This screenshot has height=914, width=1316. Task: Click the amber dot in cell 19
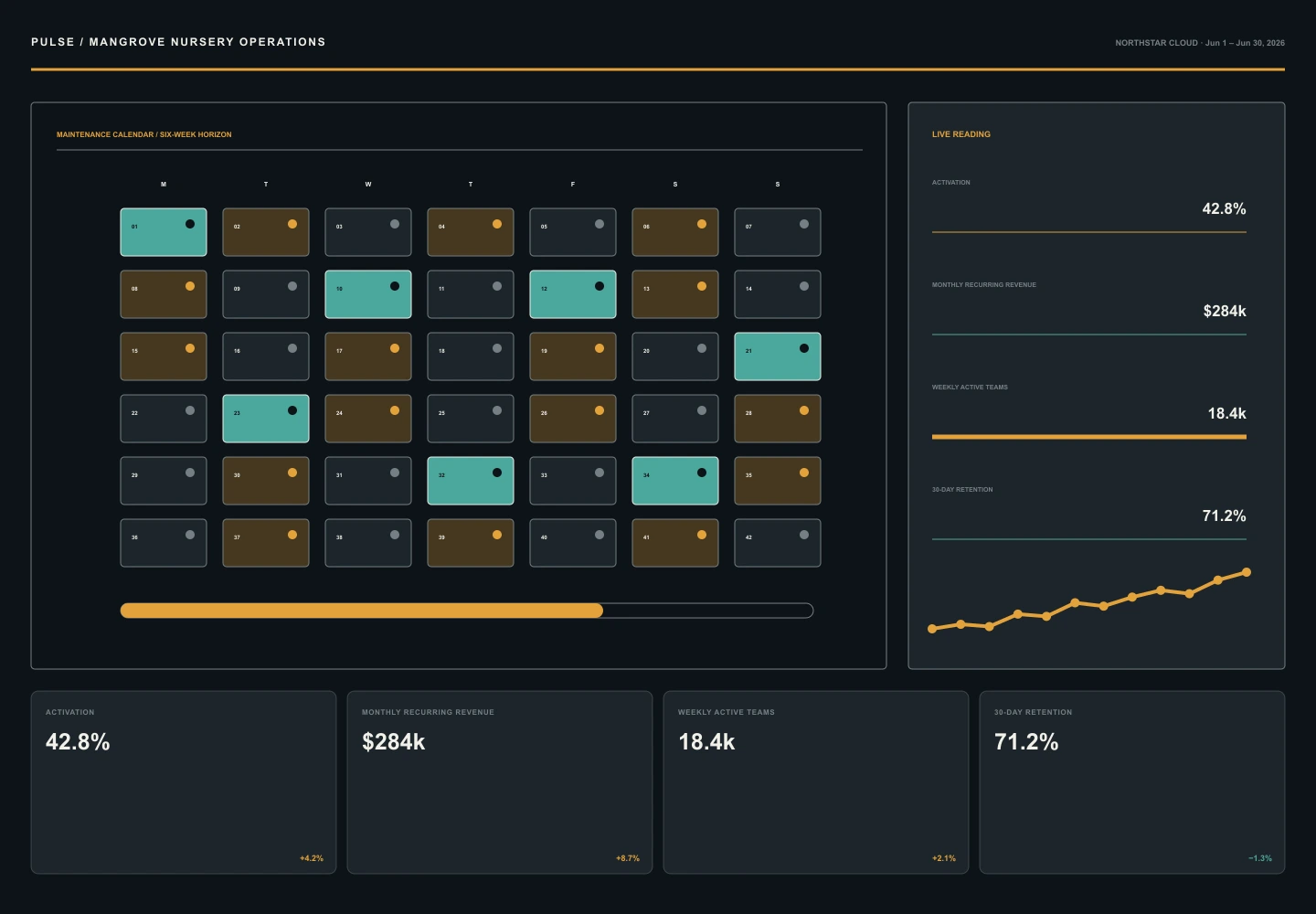click(x=600, y=348)
